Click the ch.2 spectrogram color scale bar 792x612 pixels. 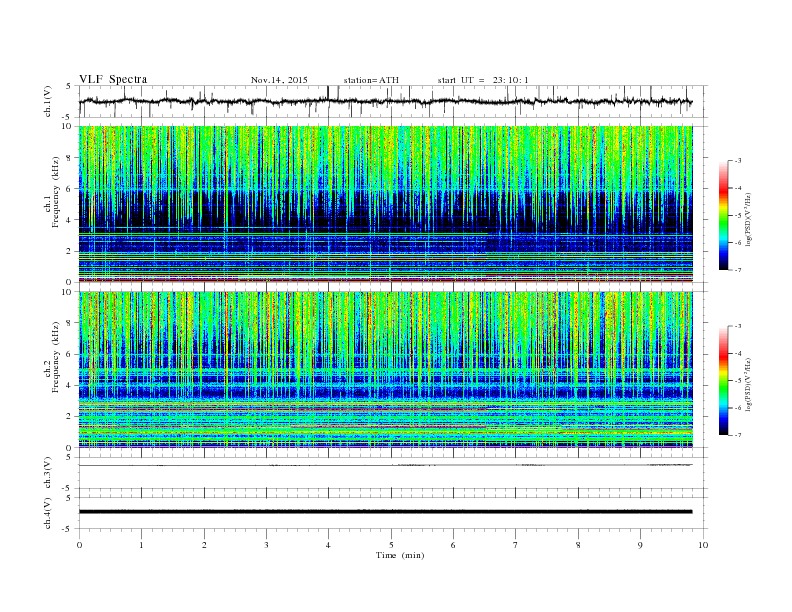pos(724,381)
